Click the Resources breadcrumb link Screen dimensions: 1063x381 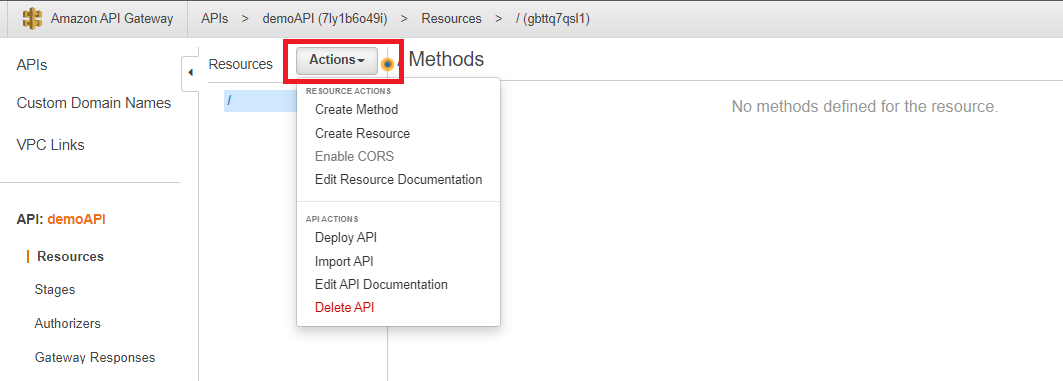452,19
